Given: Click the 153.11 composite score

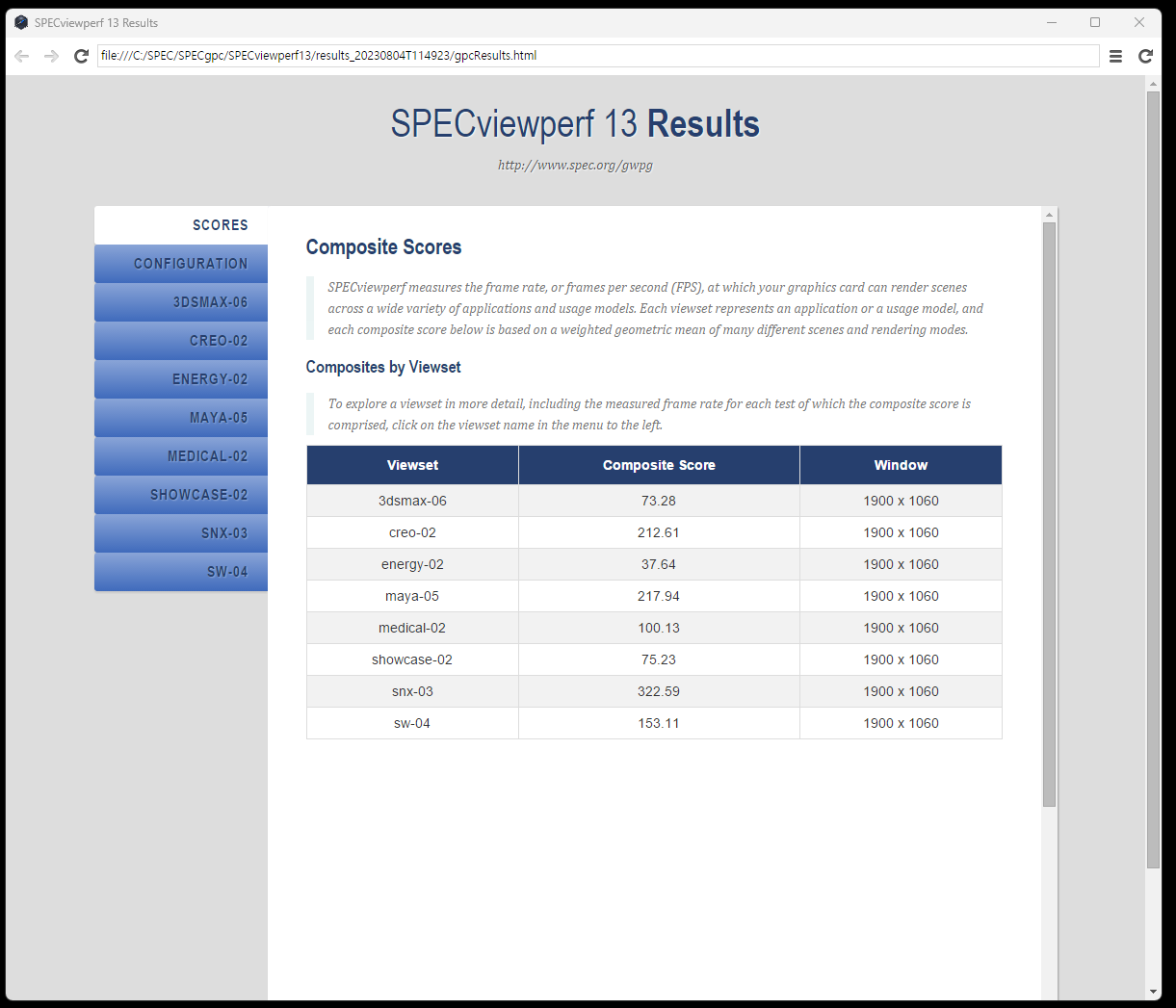Looking at the screenshot, I should point(659,723).
